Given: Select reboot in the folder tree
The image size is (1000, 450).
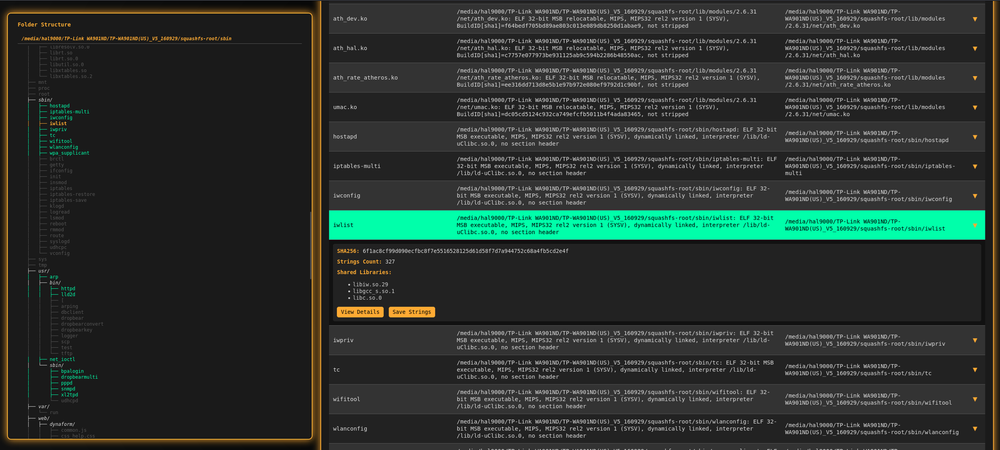Looking at the screenshot, I should [58, 224].
